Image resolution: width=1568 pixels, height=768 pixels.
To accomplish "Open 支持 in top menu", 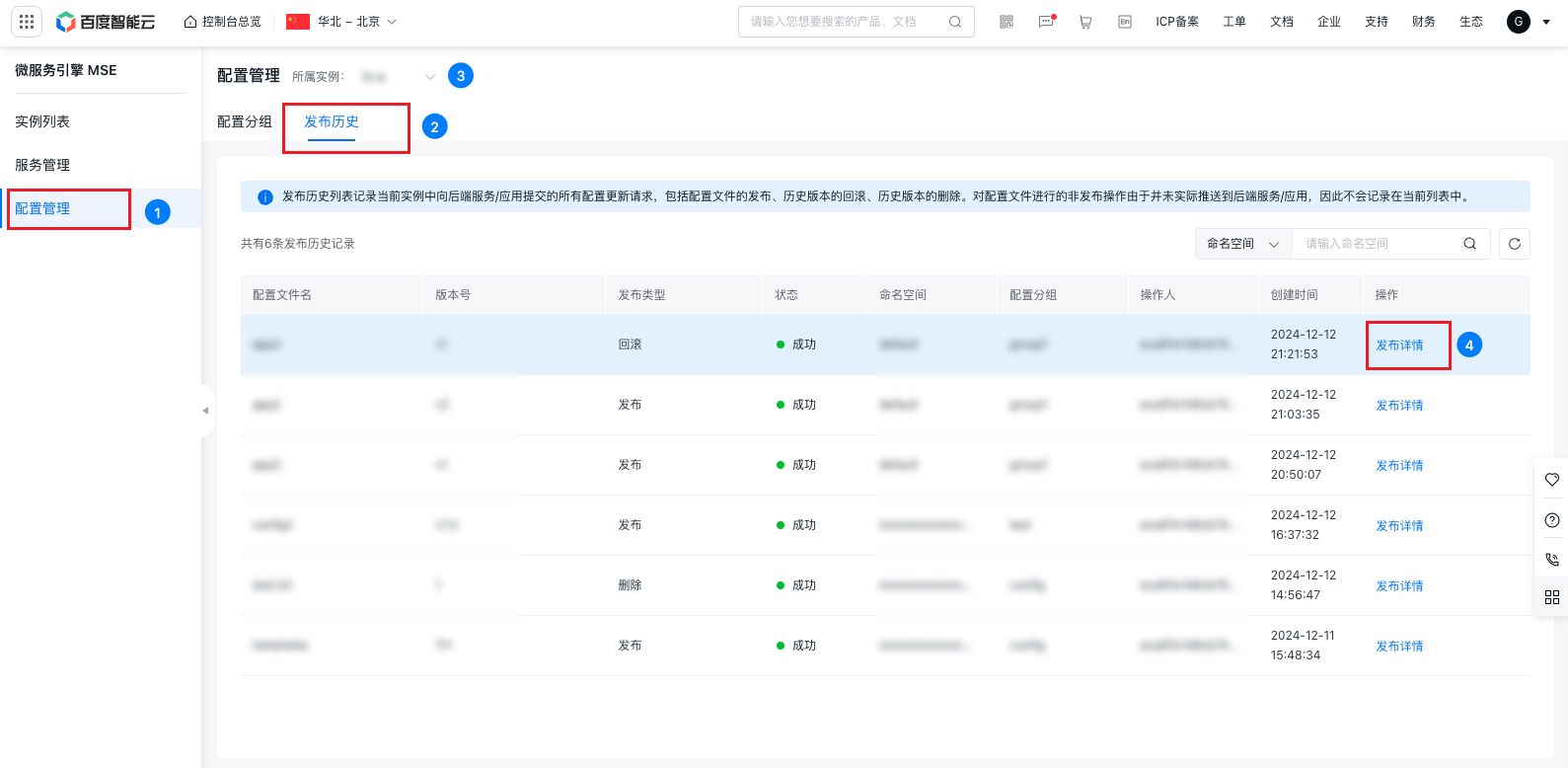I will pos(1377,22).
